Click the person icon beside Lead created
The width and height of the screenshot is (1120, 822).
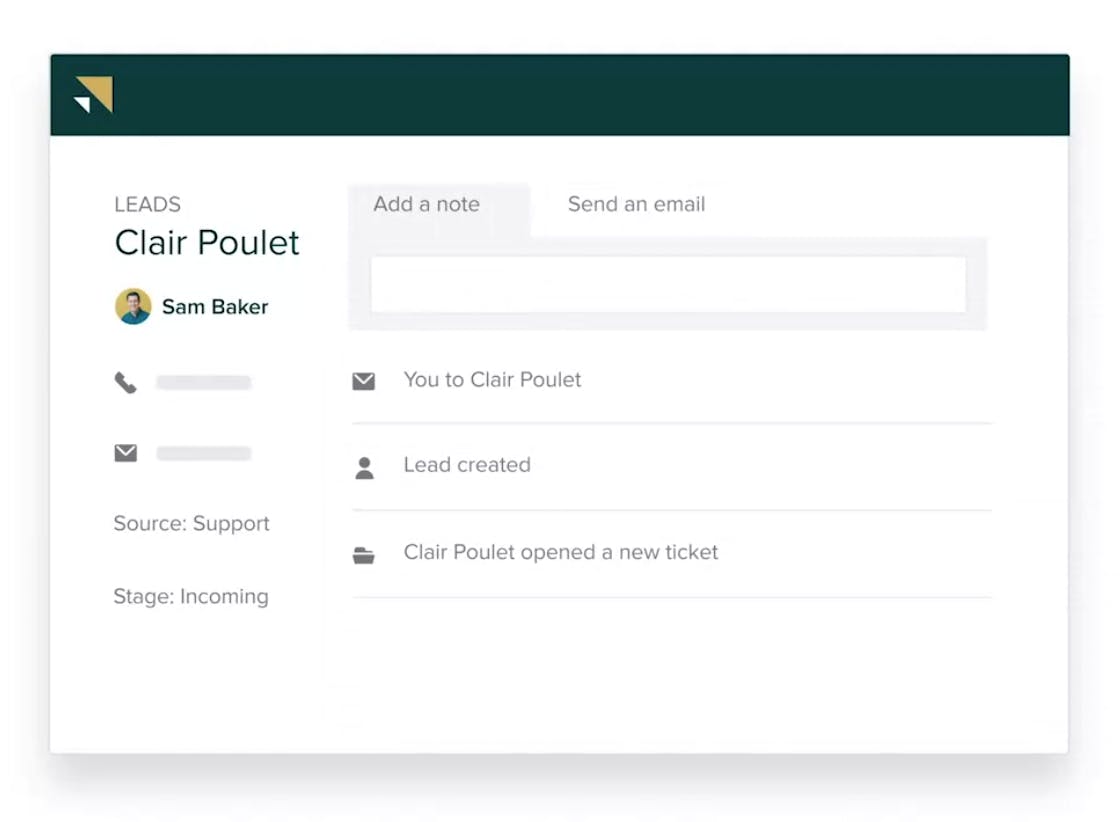click(364, 468)
